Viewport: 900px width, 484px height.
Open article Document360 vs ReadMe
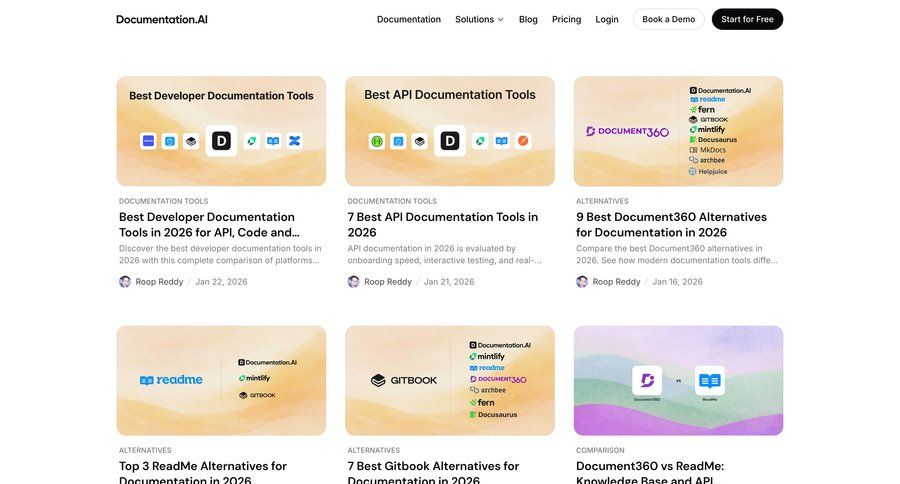coord(650,473)
